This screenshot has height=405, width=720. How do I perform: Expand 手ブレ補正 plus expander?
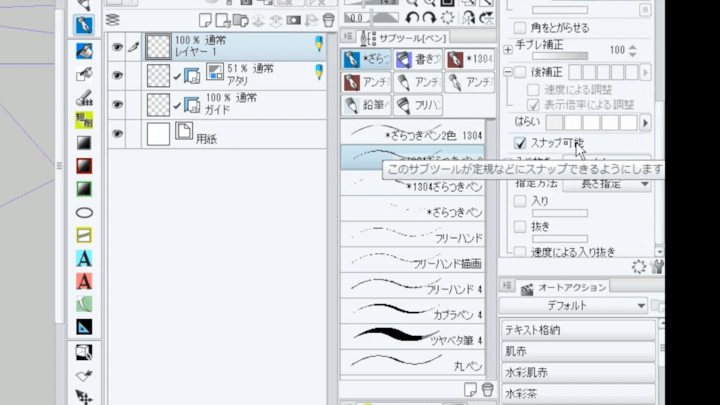tap(508, 50)
